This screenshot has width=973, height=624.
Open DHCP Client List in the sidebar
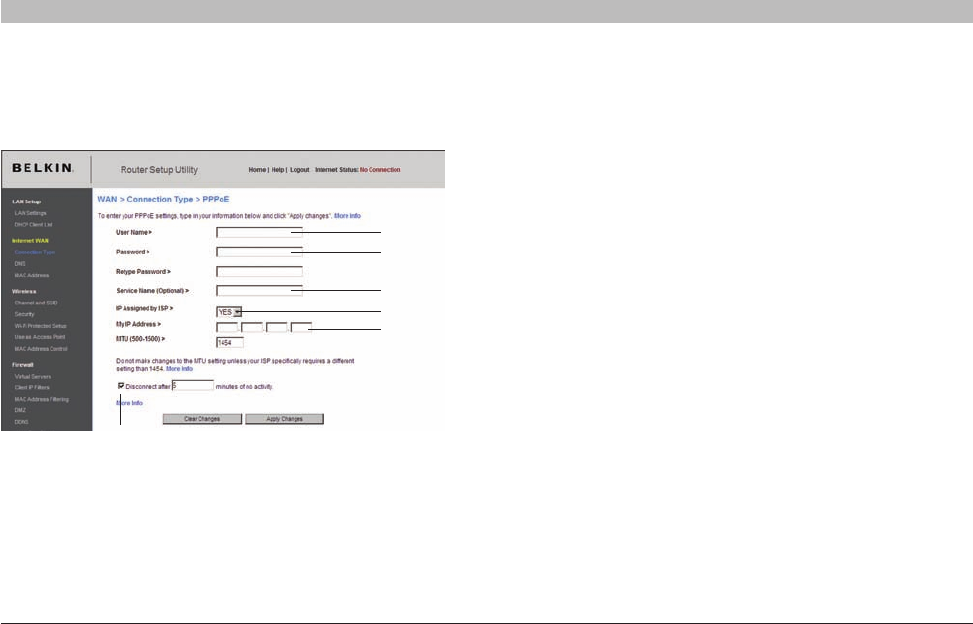point(34,225)
